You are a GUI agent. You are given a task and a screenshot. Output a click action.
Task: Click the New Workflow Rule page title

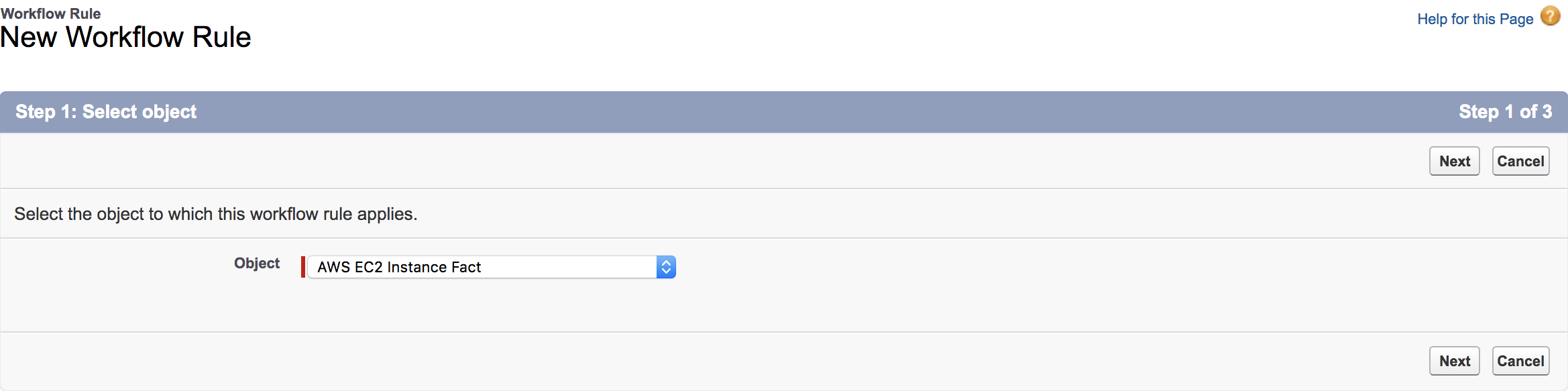pos(125,38)
